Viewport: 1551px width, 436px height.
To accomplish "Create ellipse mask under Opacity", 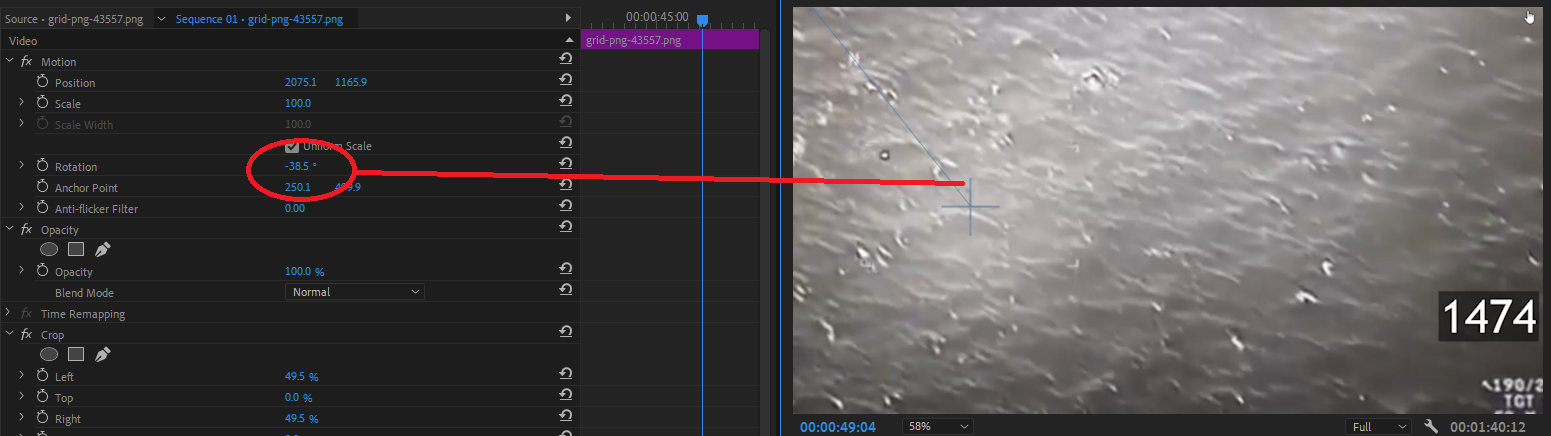I will 49,250.
